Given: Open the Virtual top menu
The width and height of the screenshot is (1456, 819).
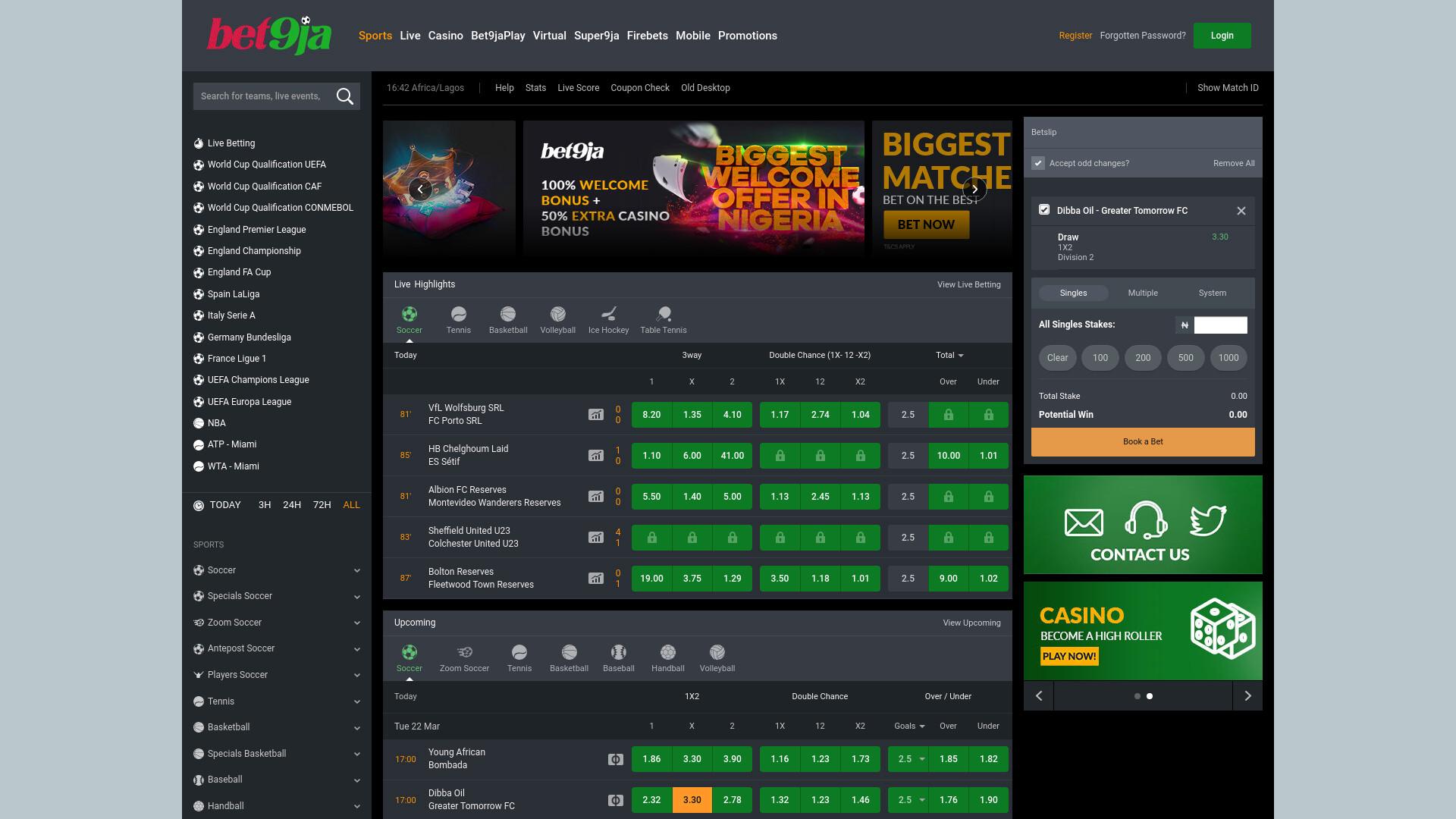Looking at the screenshot, I should [x=550, y=36].
